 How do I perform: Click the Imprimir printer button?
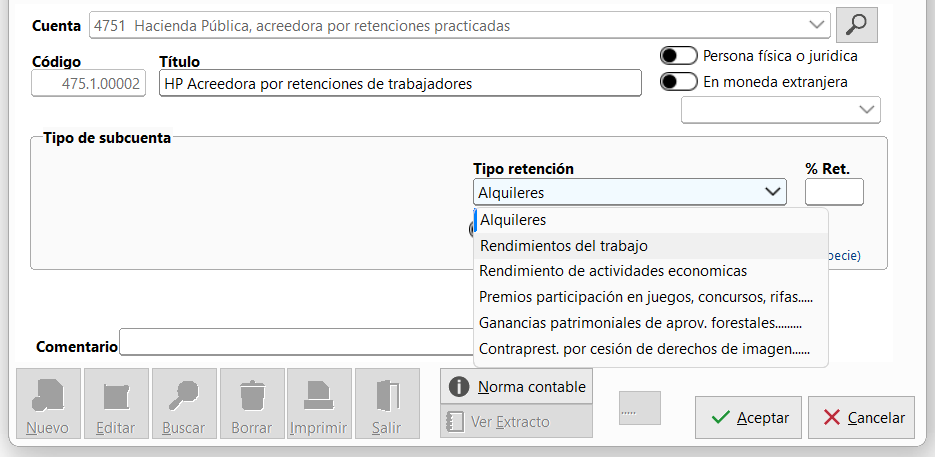318,404
